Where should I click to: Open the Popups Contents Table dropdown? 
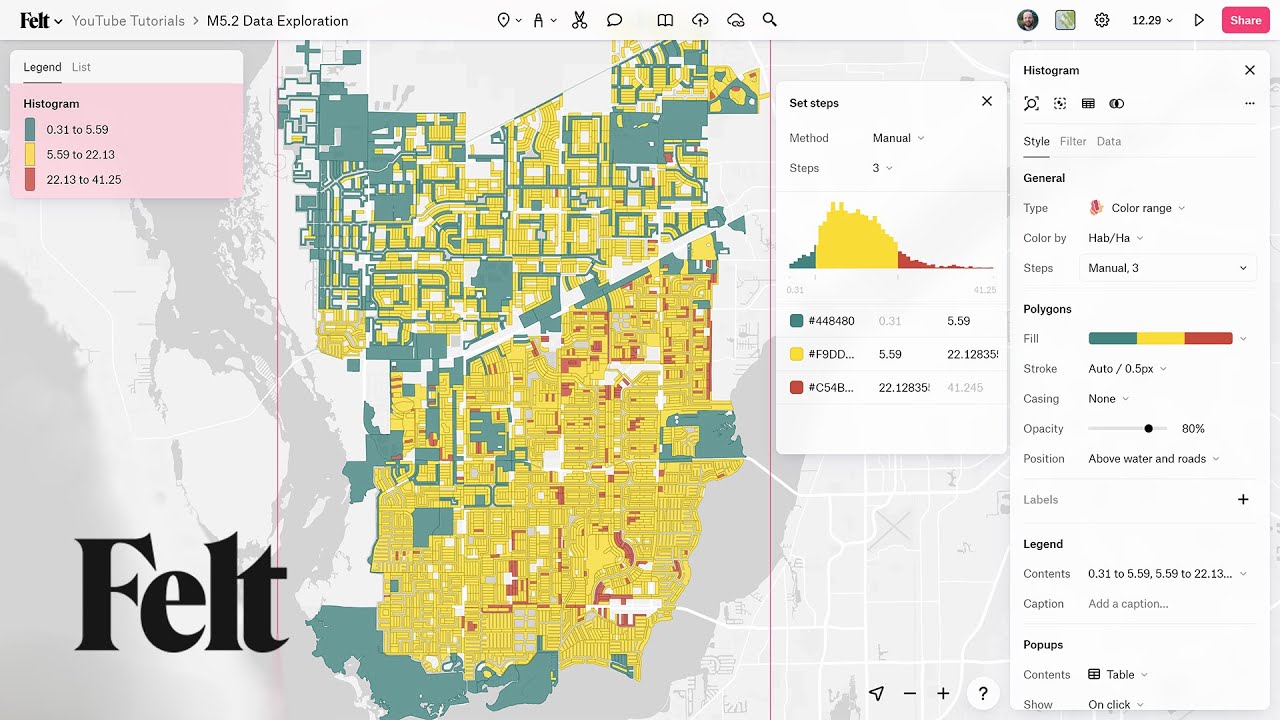1118,675
